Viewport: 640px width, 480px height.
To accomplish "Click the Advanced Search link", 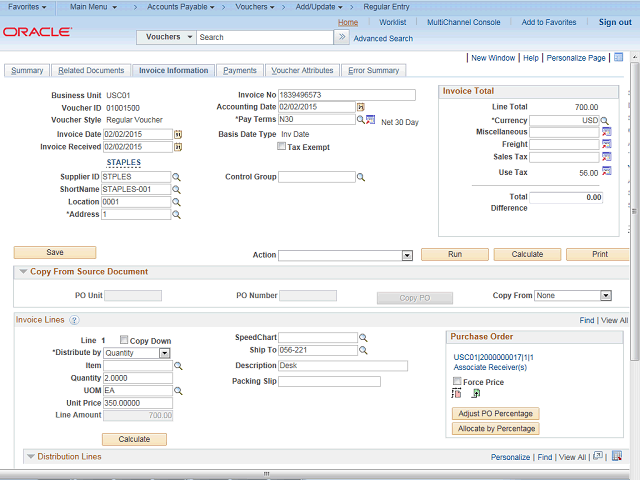I will (x=383, y=38).
